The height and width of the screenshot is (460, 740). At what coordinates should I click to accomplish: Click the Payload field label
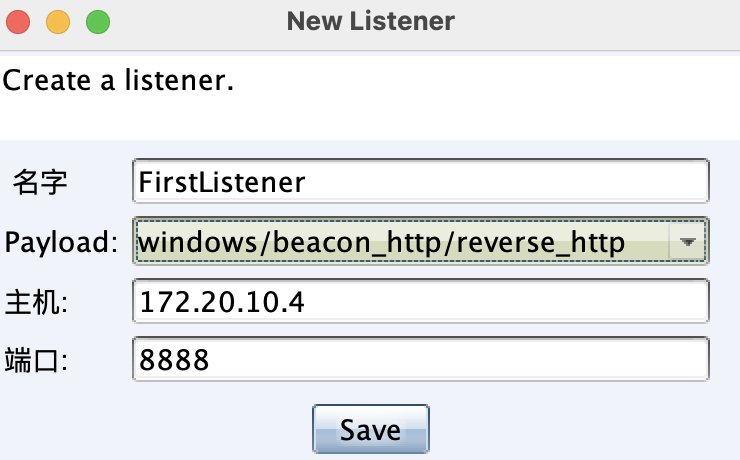(60, 241)
